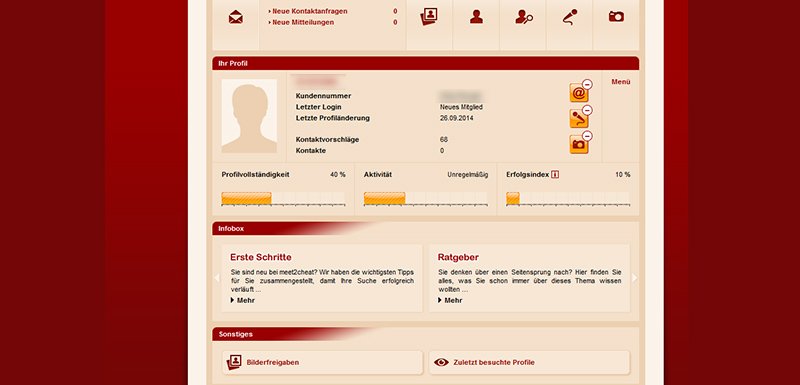800x385 pixels.
Task: Click the eye icon for visited profiles
Action: (441, 363)
